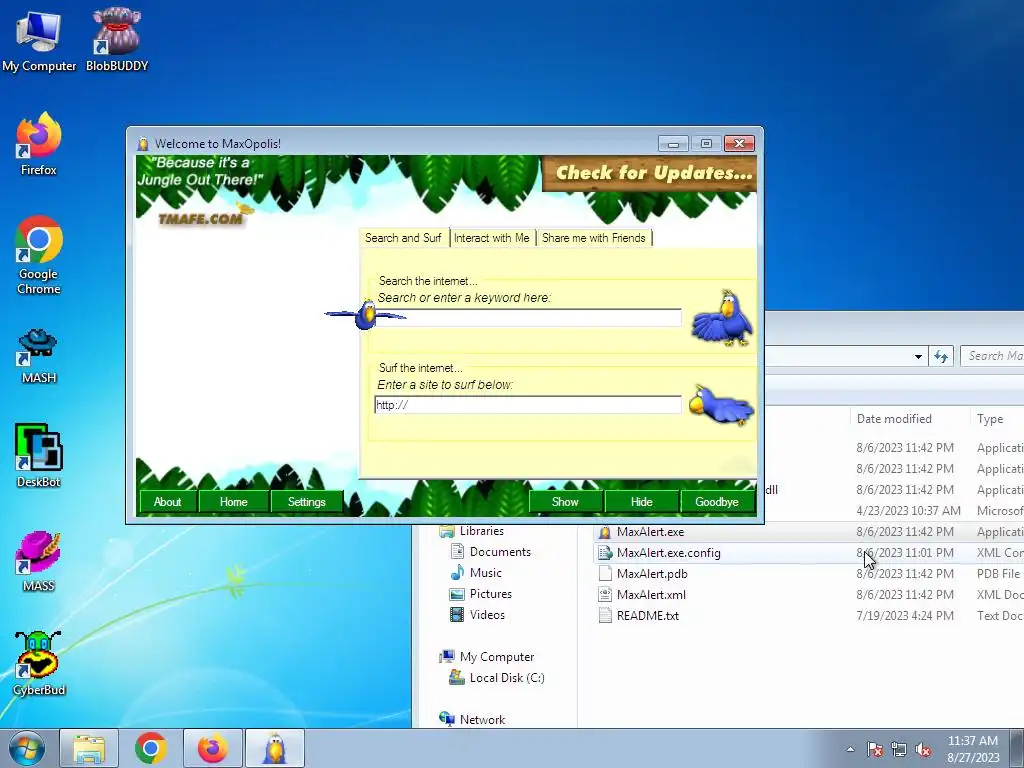Click the MaxAlert.exe file icon in Explorer
This screenshot has height=768, width=1024.
605,532
